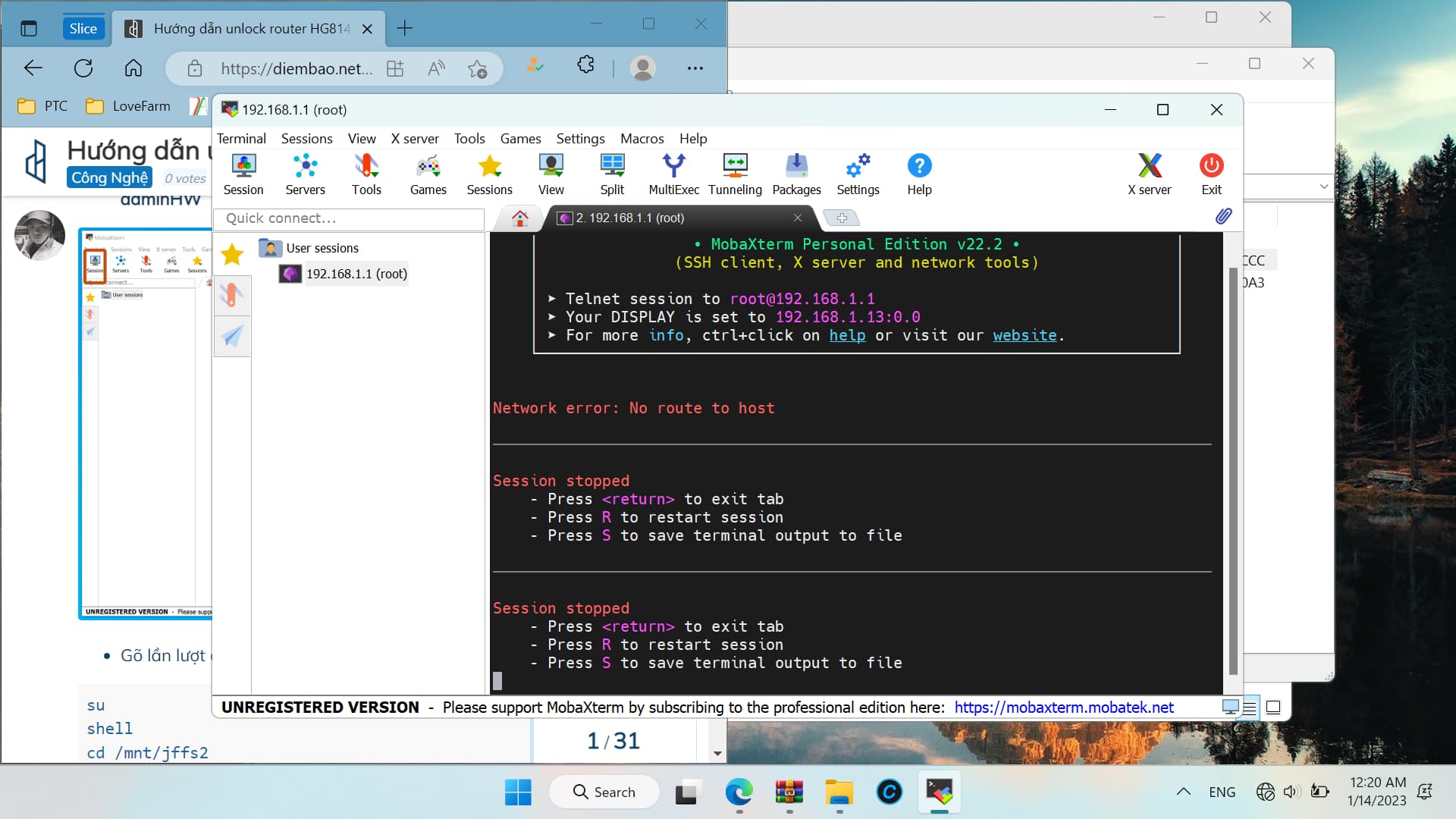Open the LoveFarm bookmarks folder
The image size is (1456, 819).
point(128,106)
